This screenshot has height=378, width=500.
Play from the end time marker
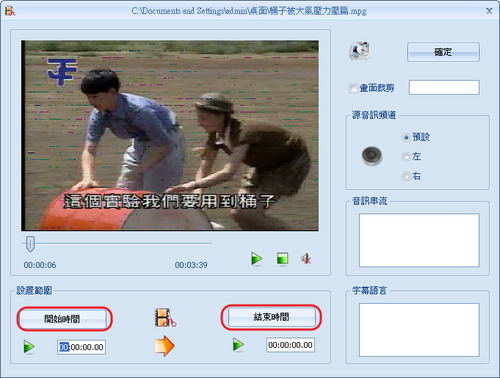238,345
